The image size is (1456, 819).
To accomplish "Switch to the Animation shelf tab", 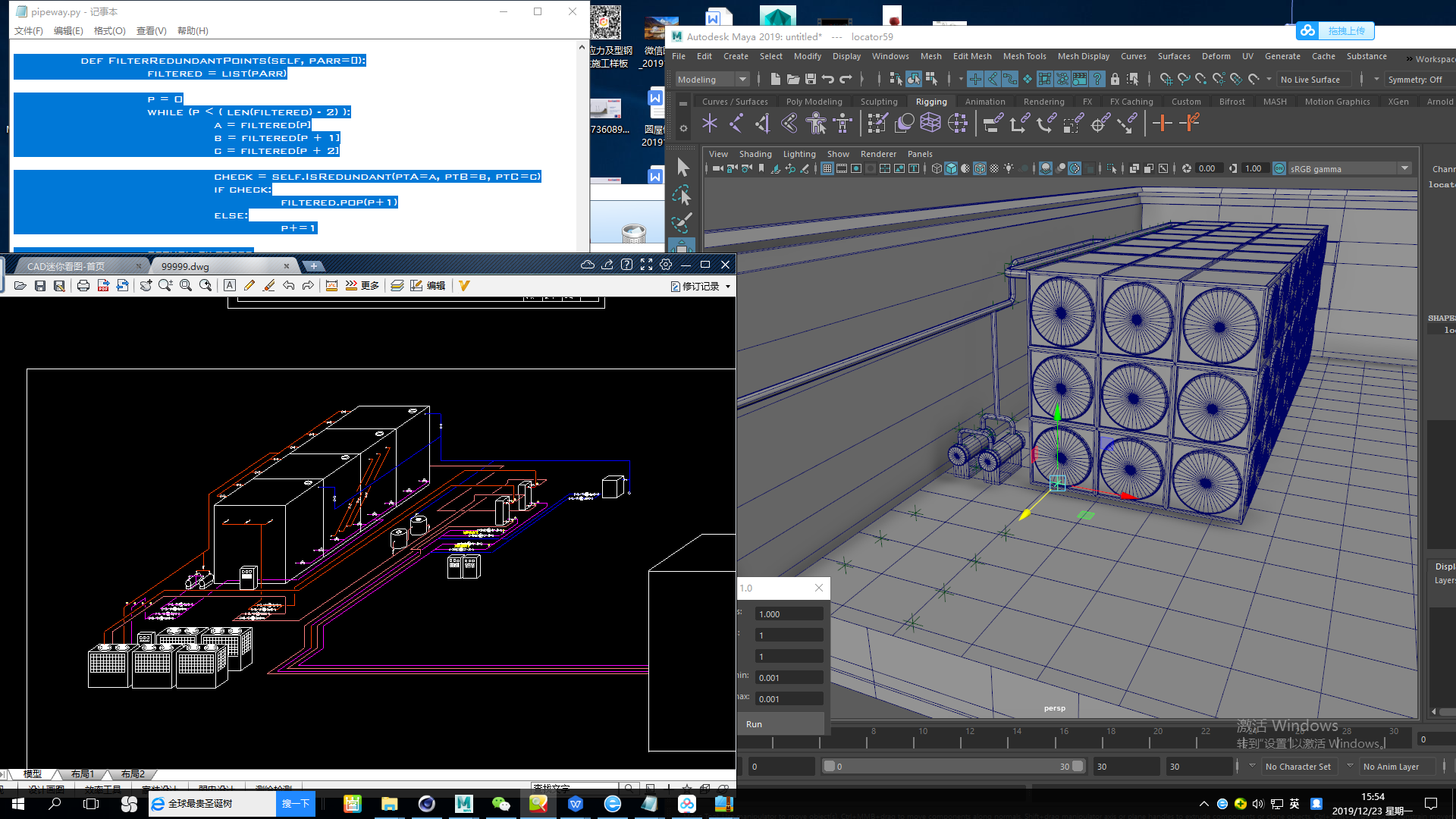I will point(985,102).
